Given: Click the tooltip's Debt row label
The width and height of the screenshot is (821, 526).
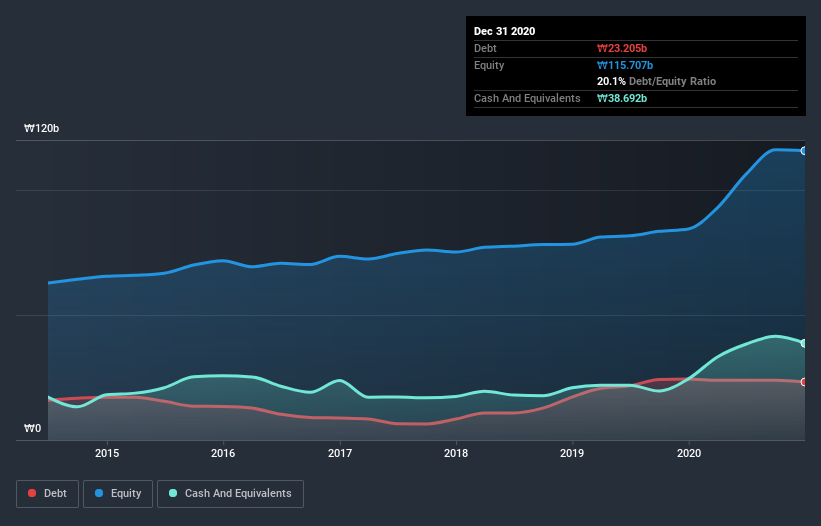Looking at the screenshot, I should [x=485, y=48].
